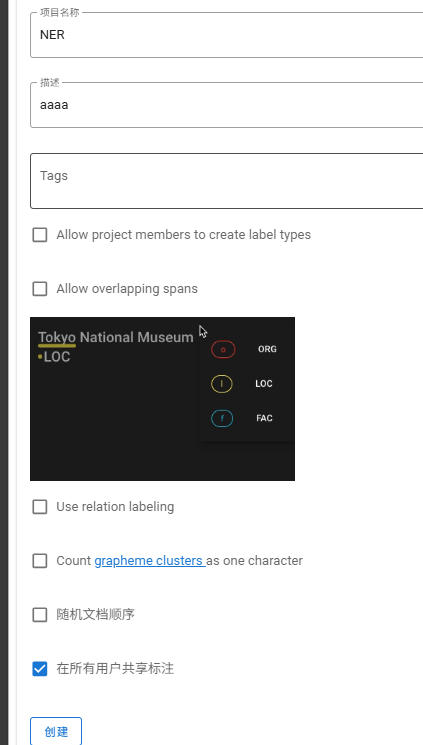
Task: Click the blue 'f' FAC shortcut chip
Action: 222,419
